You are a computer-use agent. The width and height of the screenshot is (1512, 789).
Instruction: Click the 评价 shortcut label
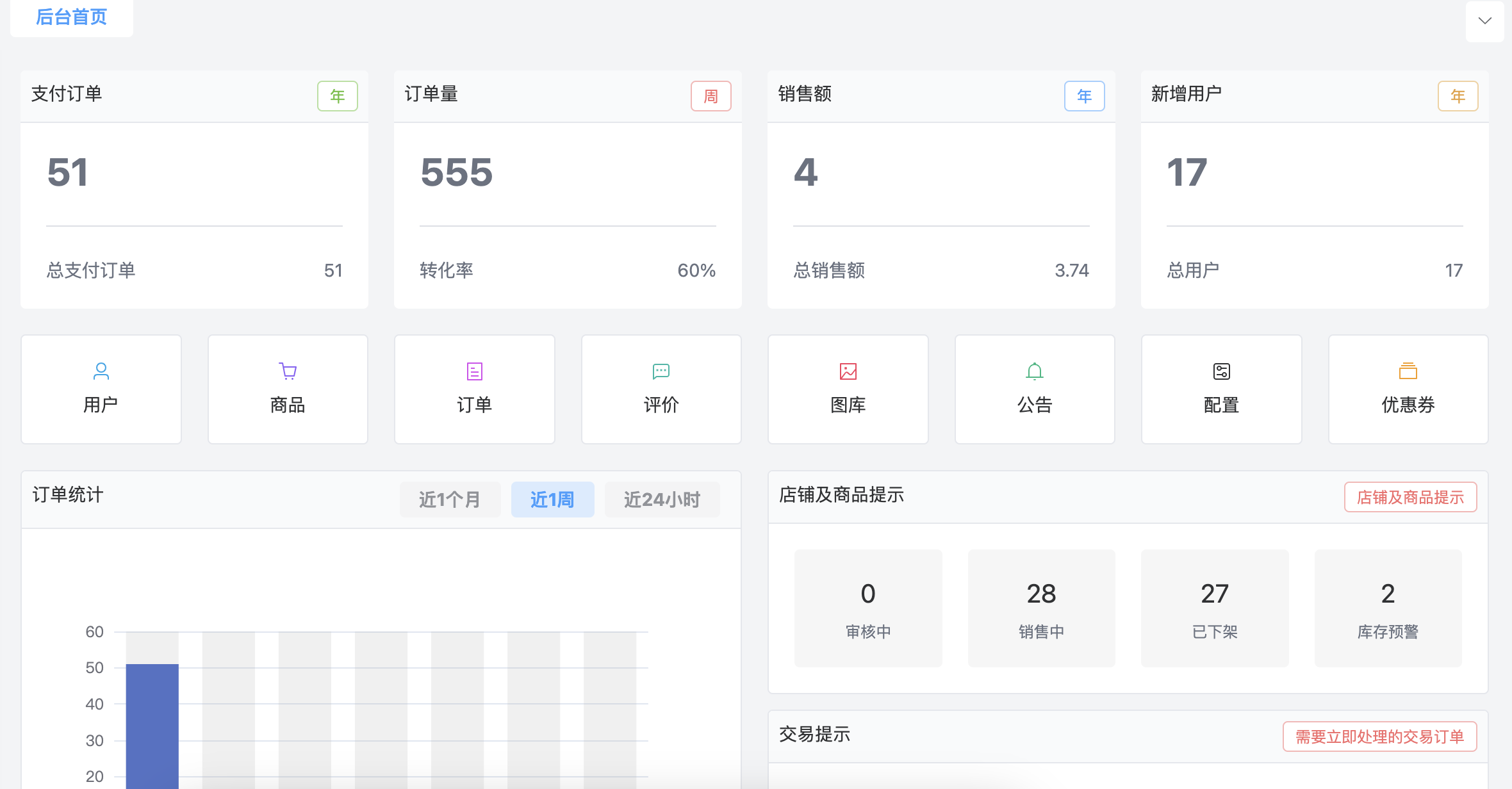point(661,405)
